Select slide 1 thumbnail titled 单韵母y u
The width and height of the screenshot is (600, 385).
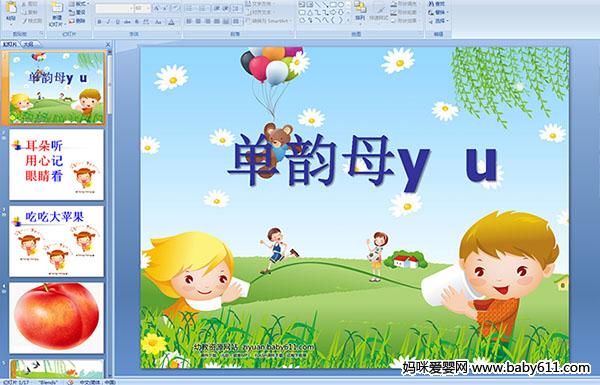tap(57, 88)
